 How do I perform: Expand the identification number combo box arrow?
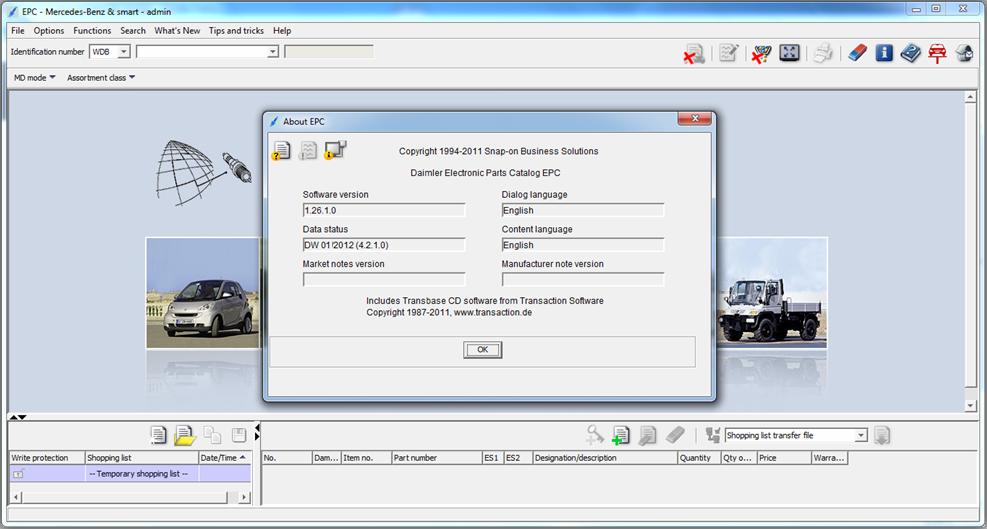[x=273, y=52]
